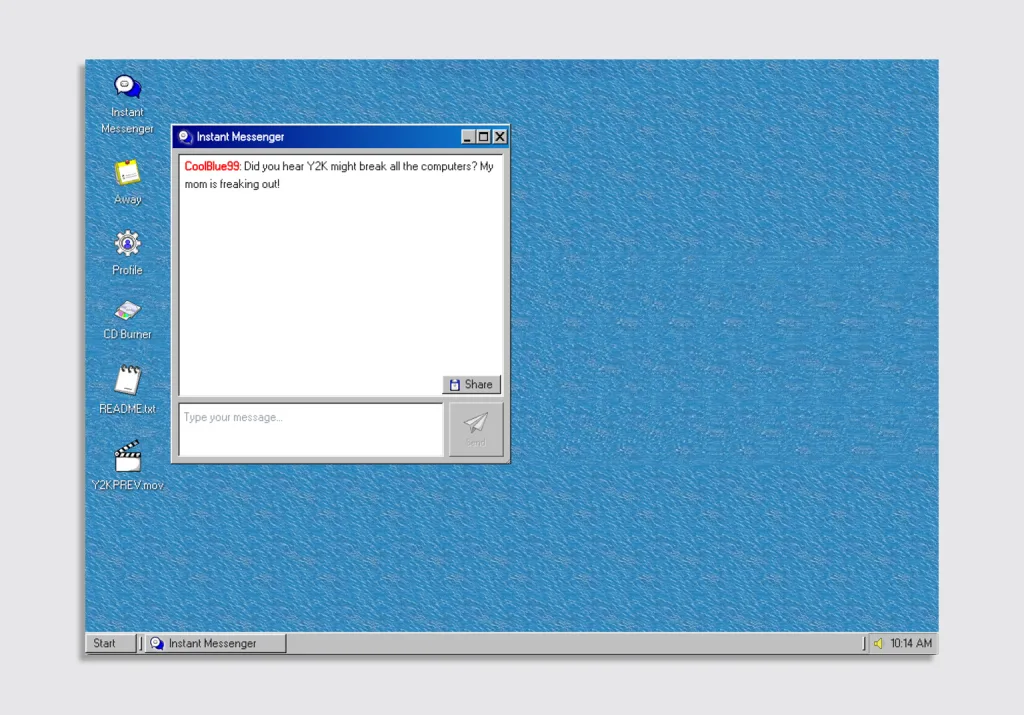1024x715 pixels.
Task: Click the empty chat history area
Action: (340, 290)
